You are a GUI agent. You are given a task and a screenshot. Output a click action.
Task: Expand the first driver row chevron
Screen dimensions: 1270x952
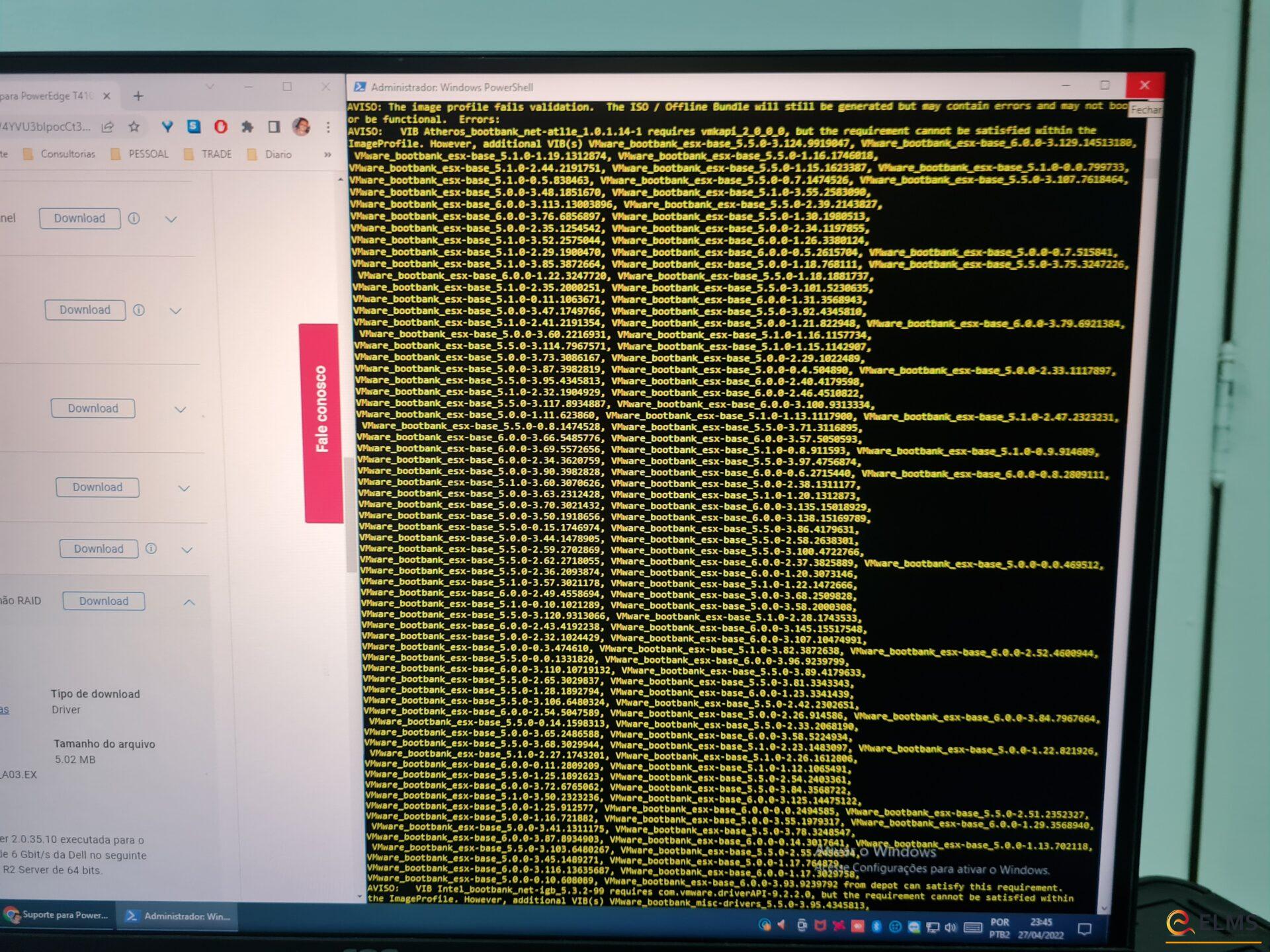pyautogui.click(x=171, y=219)
